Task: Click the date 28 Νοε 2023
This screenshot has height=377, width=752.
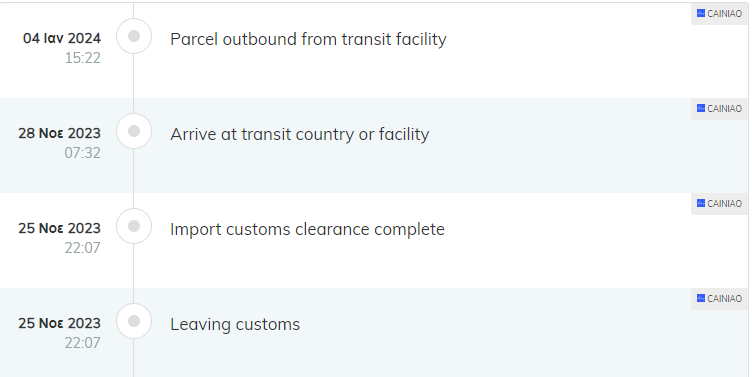Action: coord(59,133)
